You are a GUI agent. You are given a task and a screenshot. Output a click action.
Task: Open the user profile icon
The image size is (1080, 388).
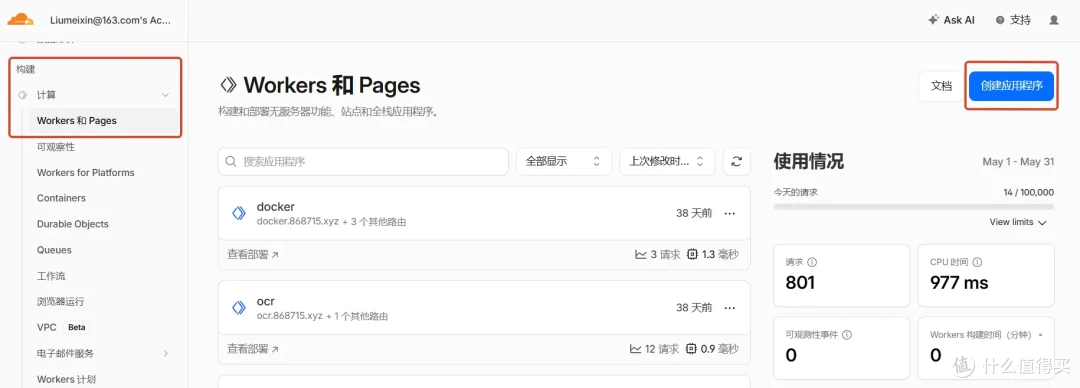[x=1054, y=20]
